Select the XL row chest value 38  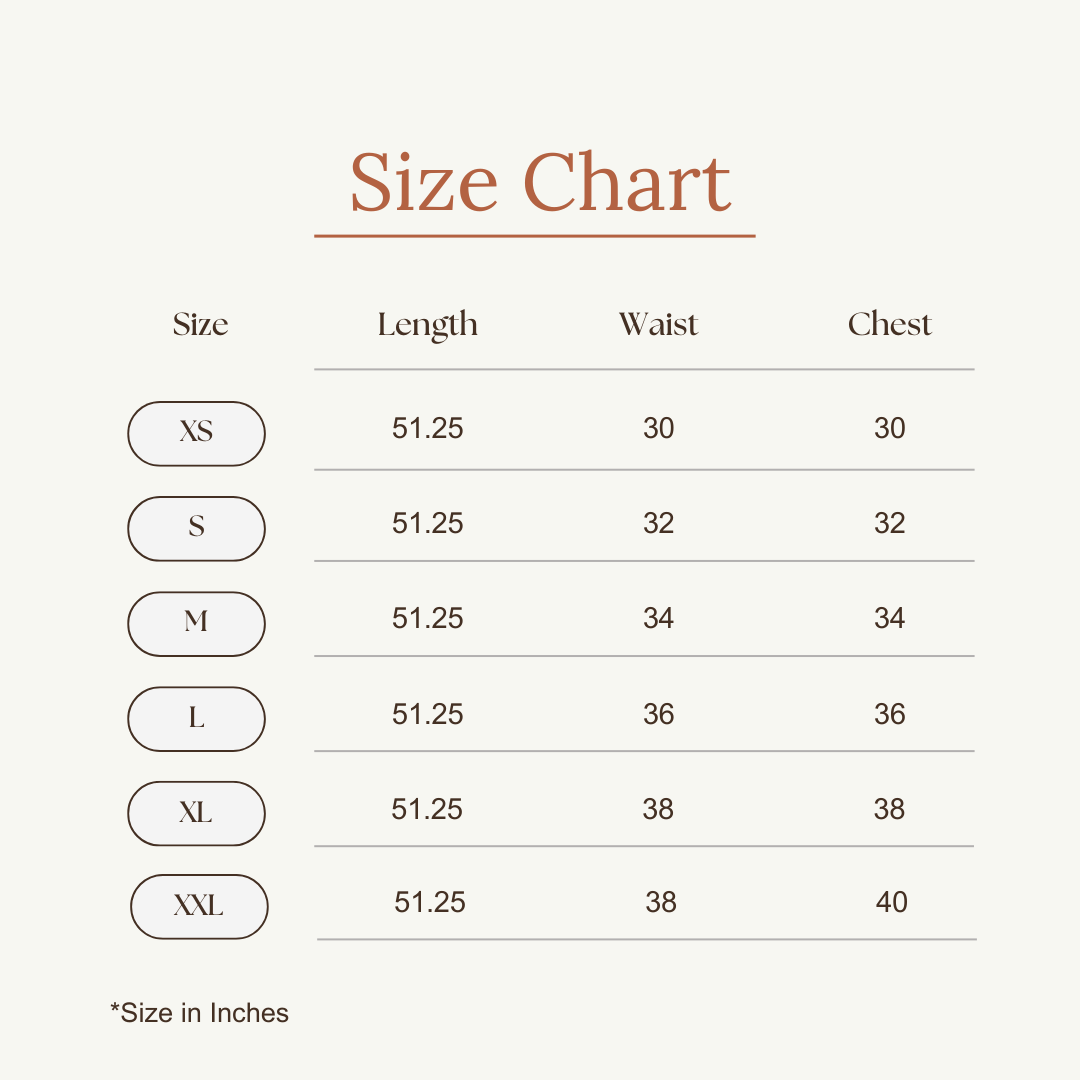tap(889, 809)
